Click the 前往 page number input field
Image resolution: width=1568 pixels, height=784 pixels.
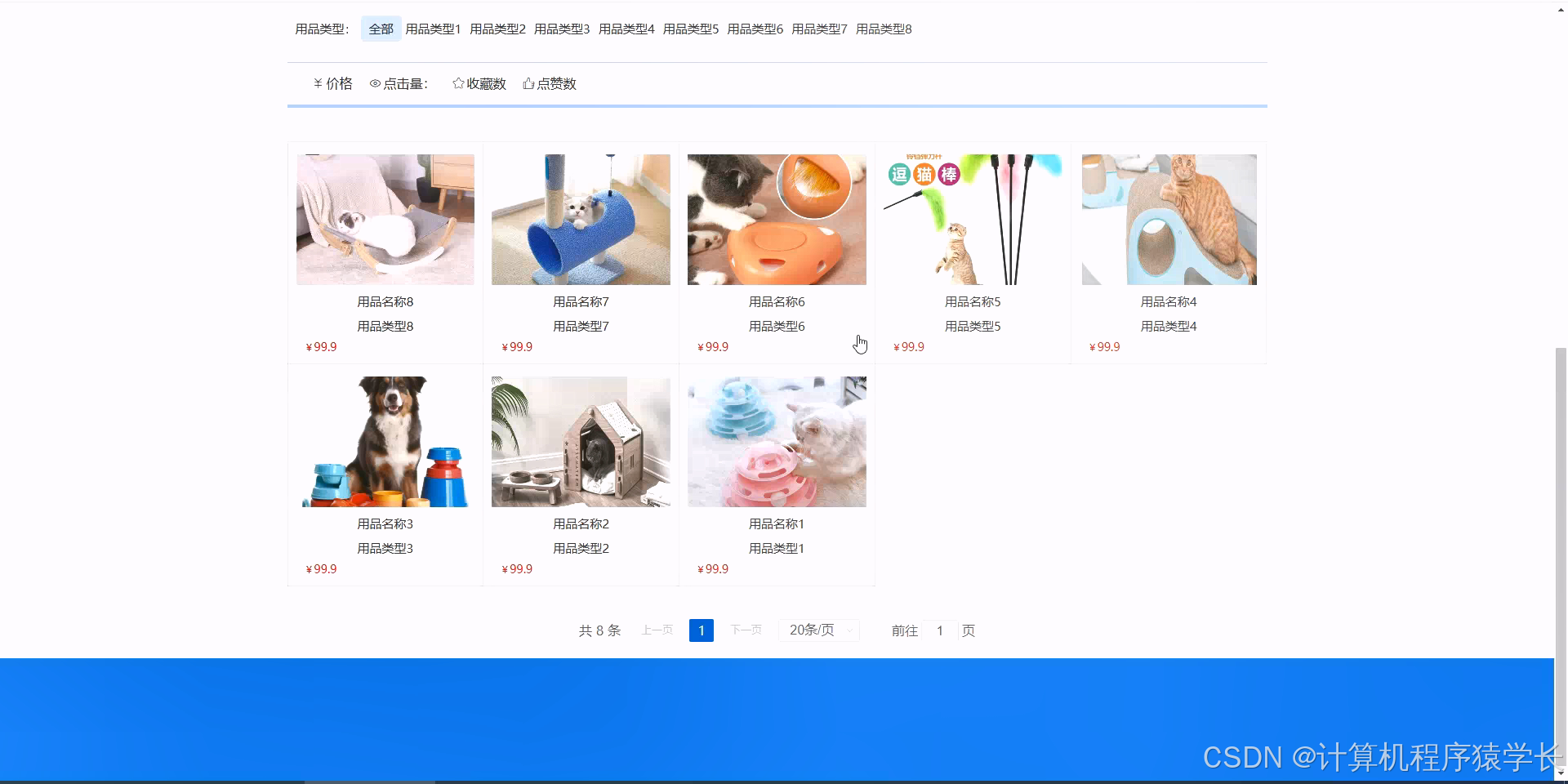tap(940, 630)
